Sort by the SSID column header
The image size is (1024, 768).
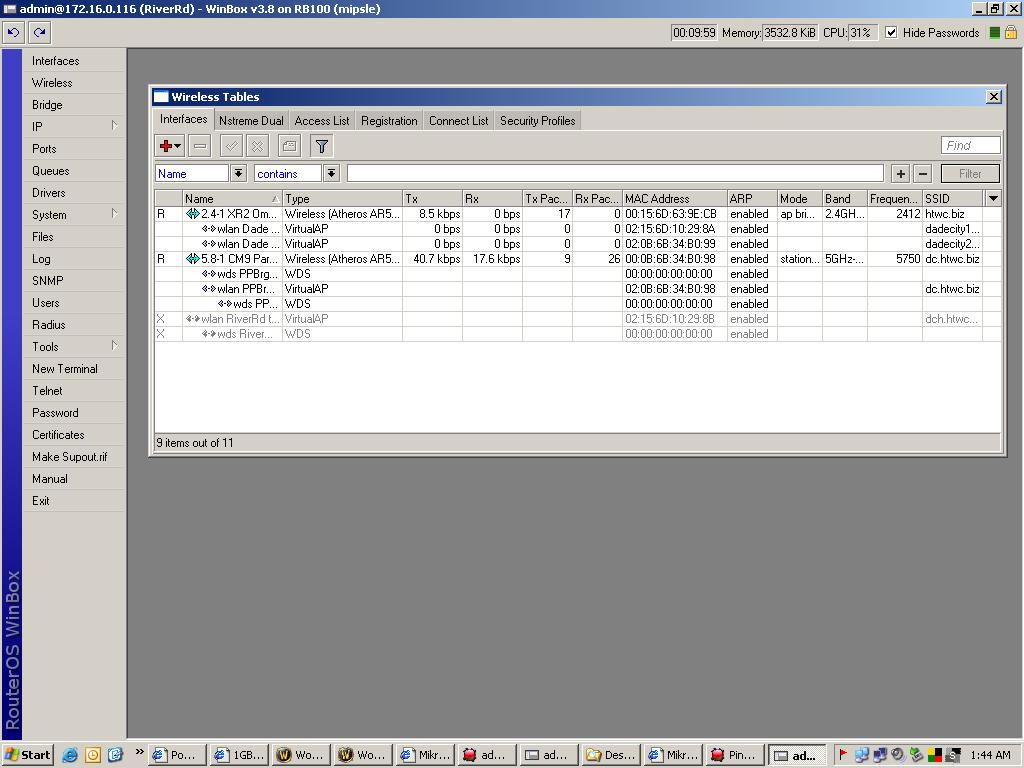click(x=952, y=199)
